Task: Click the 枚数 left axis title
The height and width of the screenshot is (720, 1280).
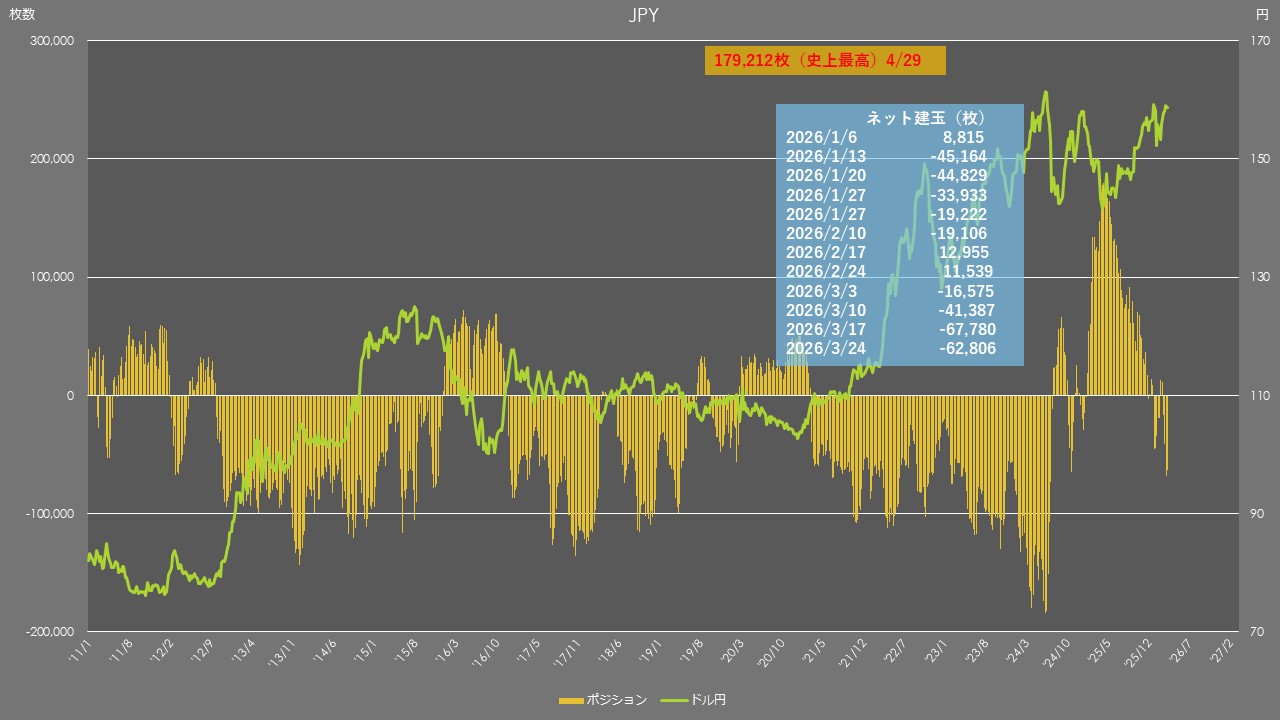Action: [x=23, y=15]
